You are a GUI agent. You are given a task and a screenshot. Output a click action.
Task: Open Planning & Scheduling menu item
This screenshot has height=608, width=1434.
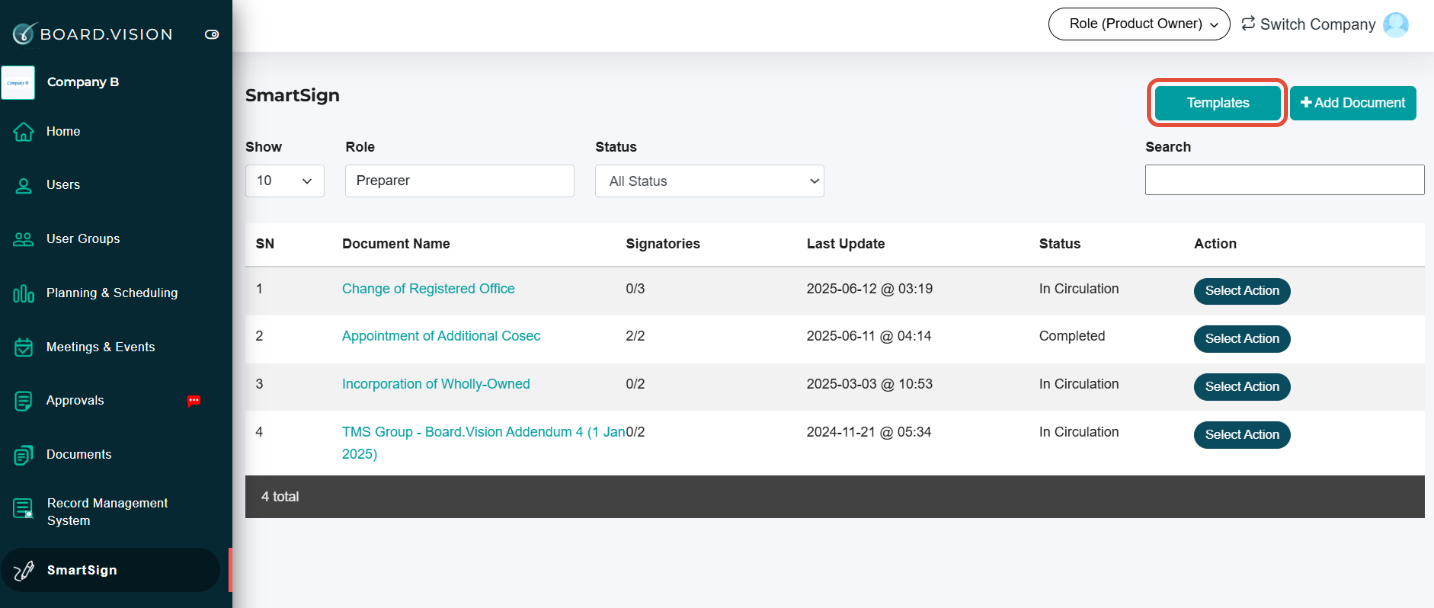click(x=110, y=293)
